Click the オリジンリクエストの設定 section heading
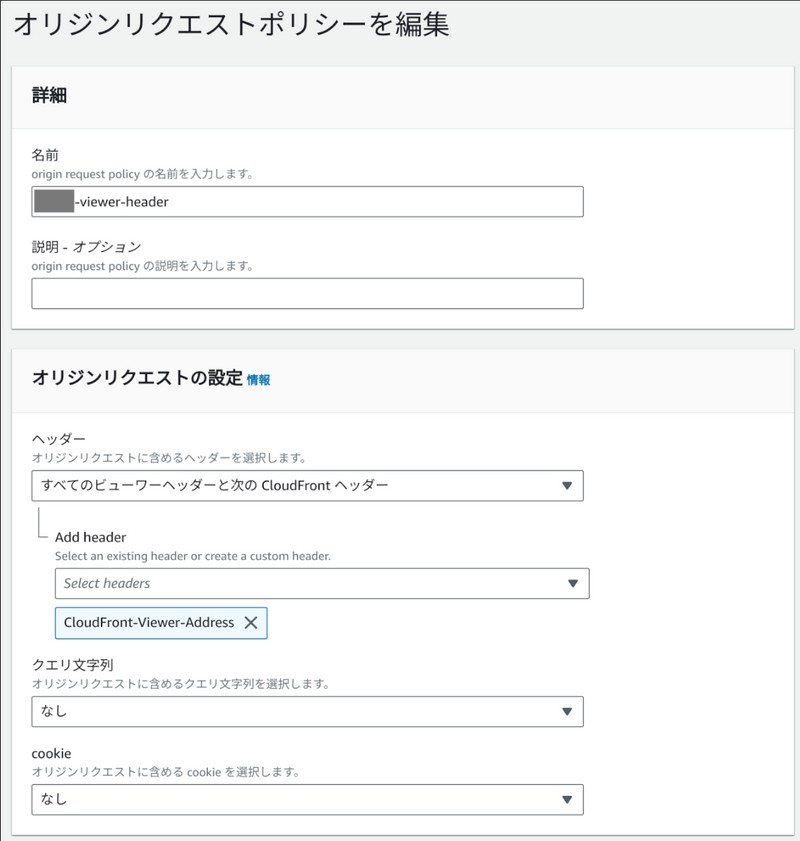Viewport: 800px width, 841px height. [x=137, y=378]
